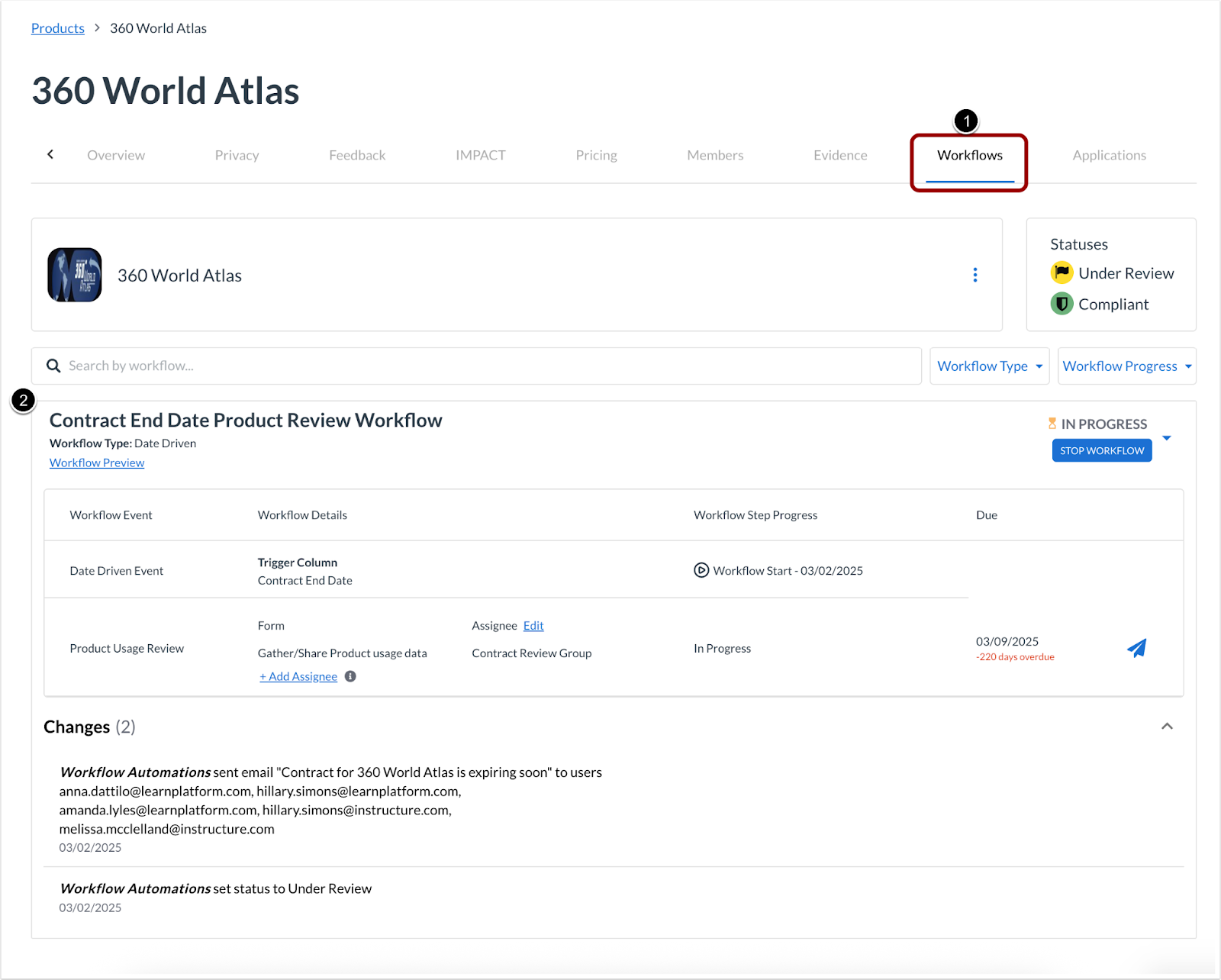Click the search magnifier icon
1221x980 pixels.
53,366
